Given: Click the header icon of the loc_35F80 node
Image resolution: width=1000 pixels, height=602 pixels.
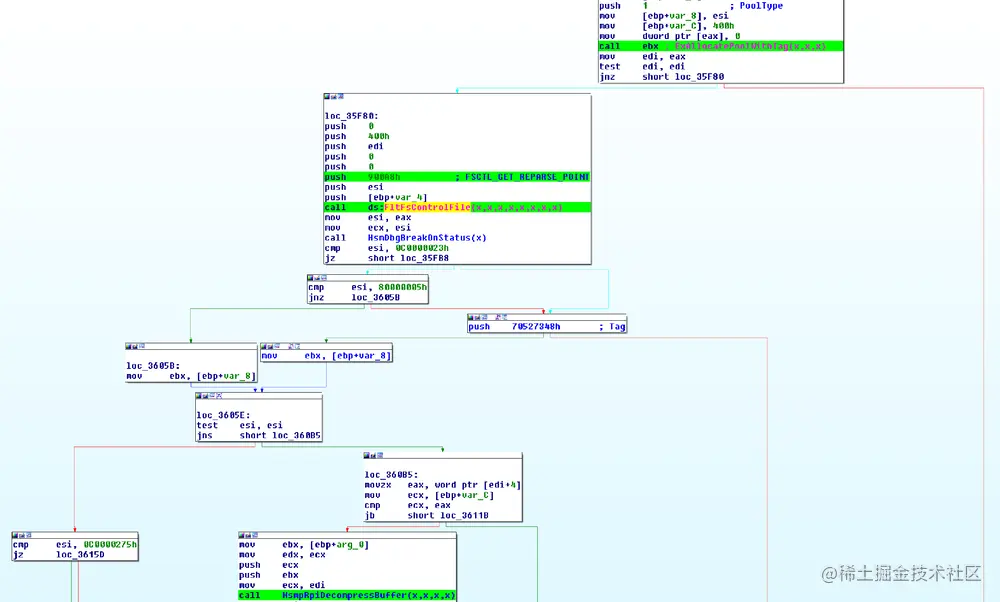Looking at the screenshot, I should [327, 97].
